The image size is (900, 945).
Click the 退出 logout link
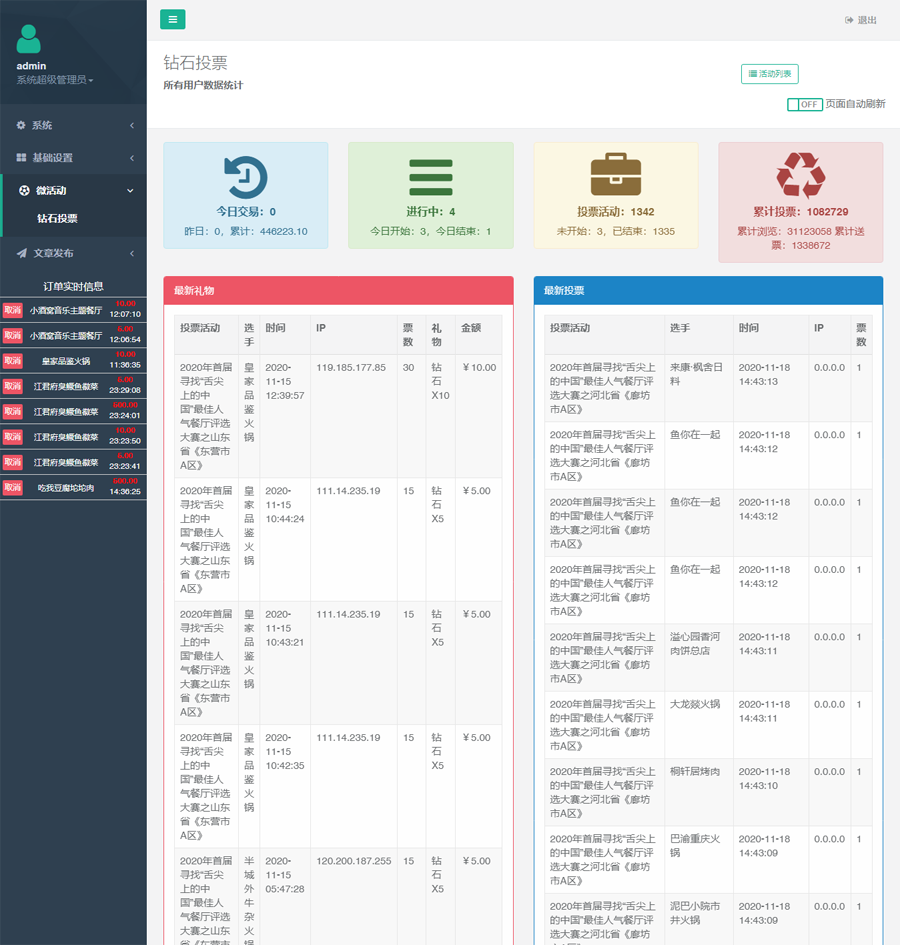coord(860,20)
